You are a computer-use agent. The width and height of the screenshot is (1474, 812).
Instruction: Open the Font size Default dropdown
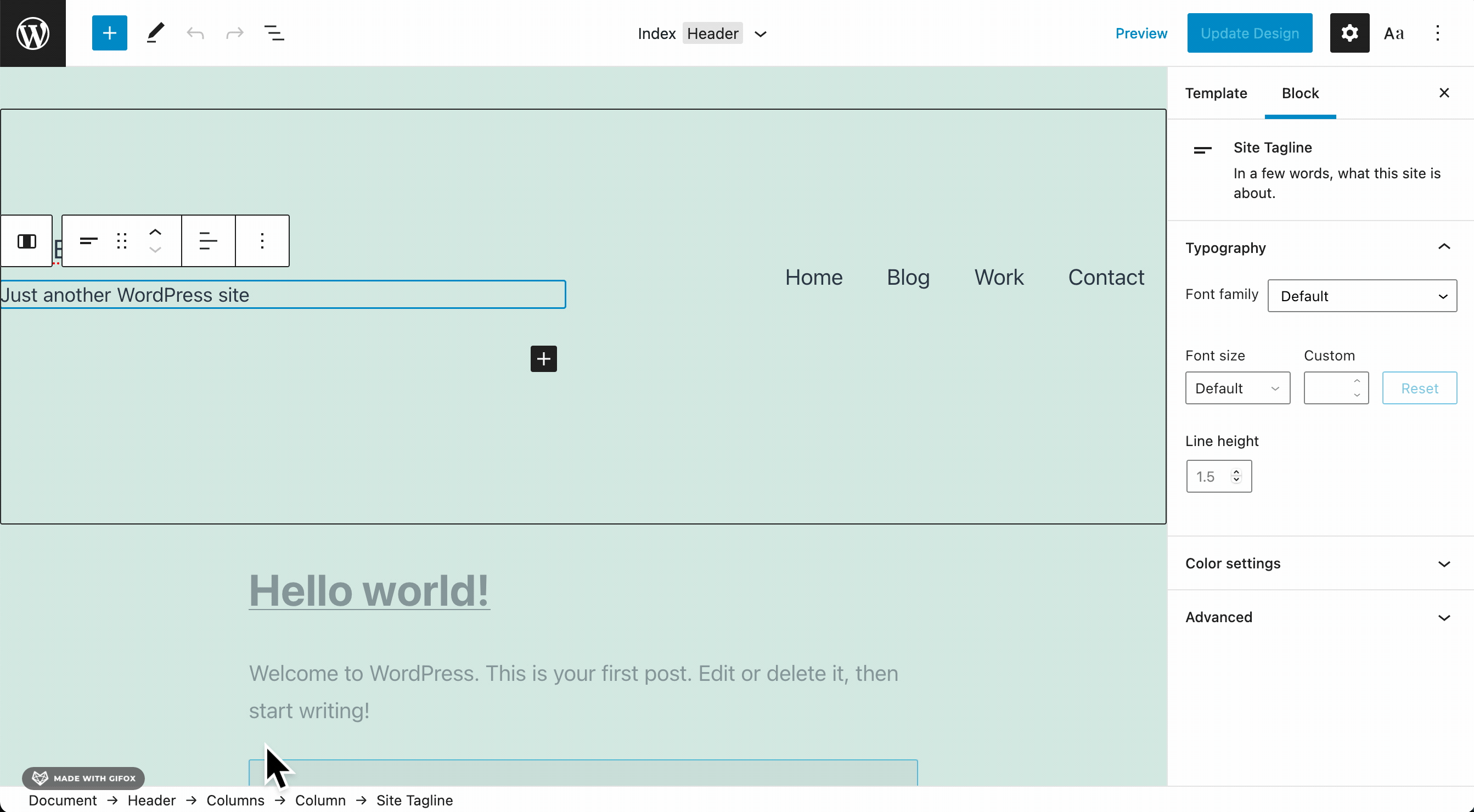click(1237, 388)
